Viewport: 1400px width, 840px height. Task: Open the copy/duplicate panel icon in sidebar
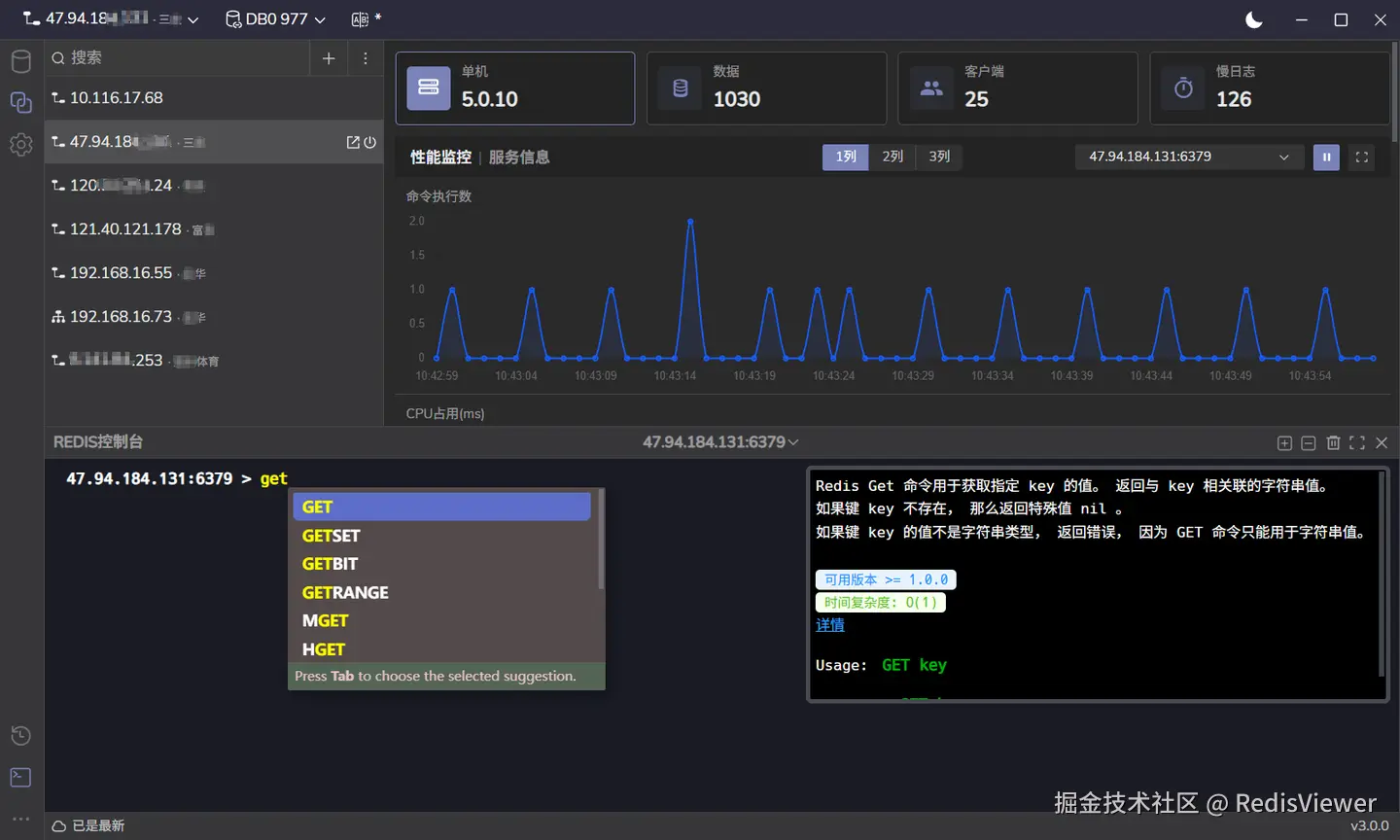(20, 102)
